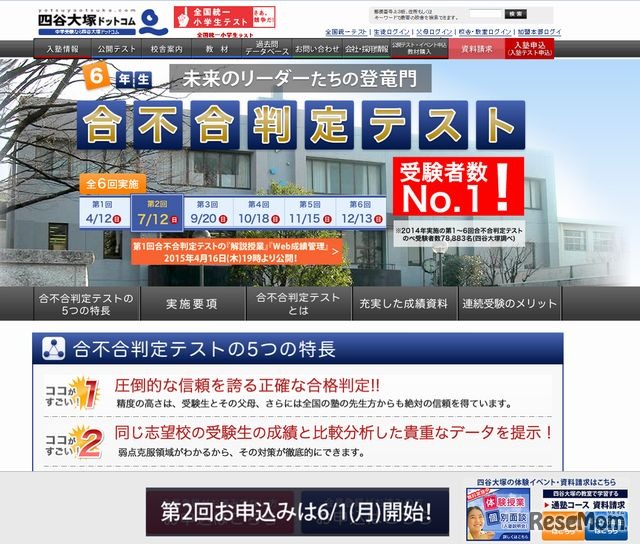This screenshot has width=640, height=544.
Task: Select the 第4回 10/18 test date
Action: pos(259,213)
